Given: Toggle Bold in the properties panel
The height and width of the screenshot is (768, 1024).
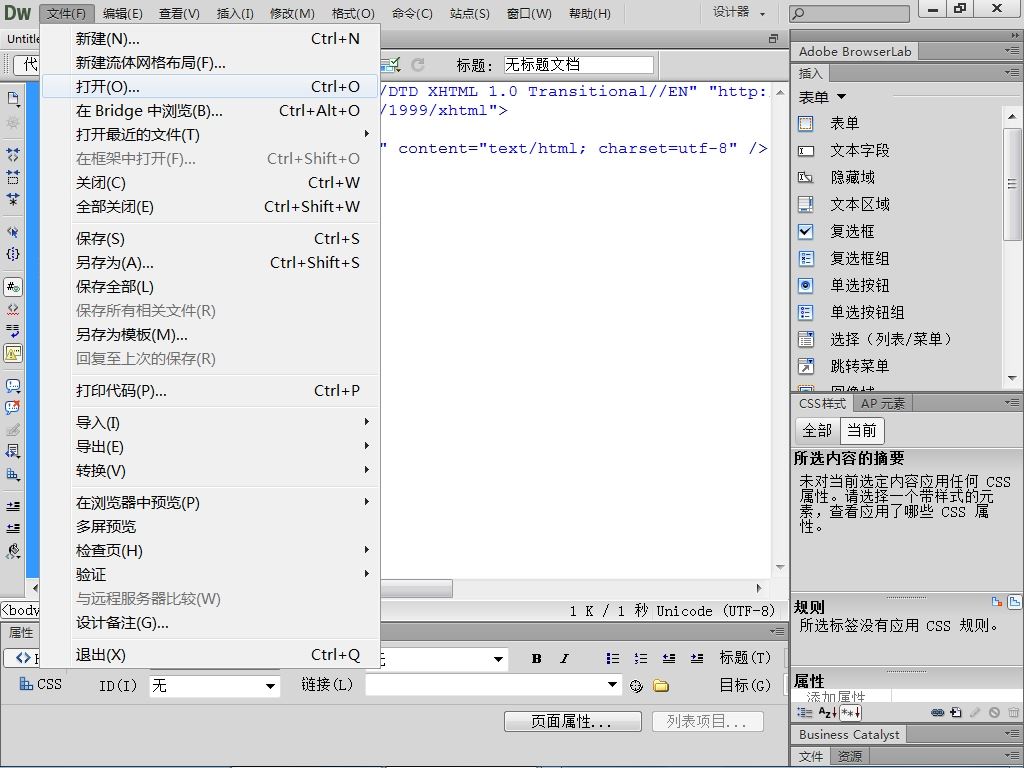Looking at the screenshot, I should tap(536, 658).
